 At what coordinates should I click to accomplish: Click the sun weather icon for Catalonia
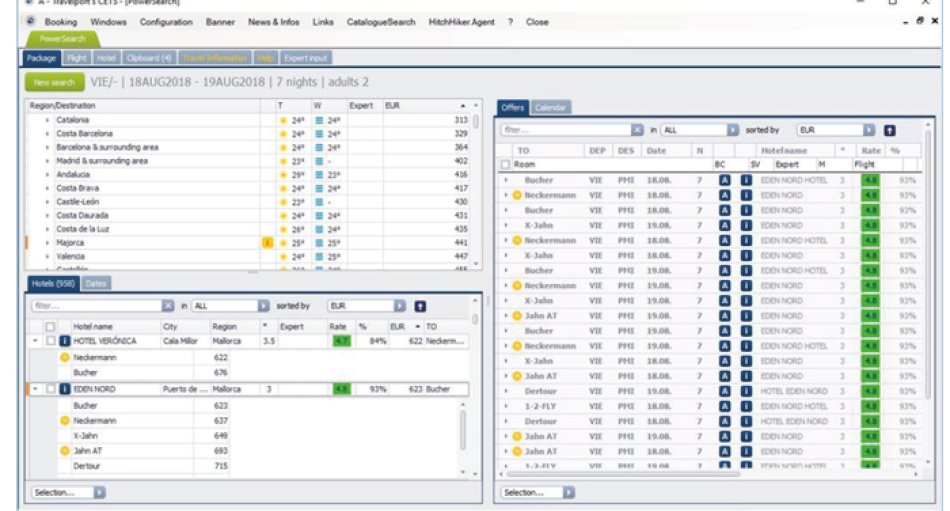(x=283, y=120)
